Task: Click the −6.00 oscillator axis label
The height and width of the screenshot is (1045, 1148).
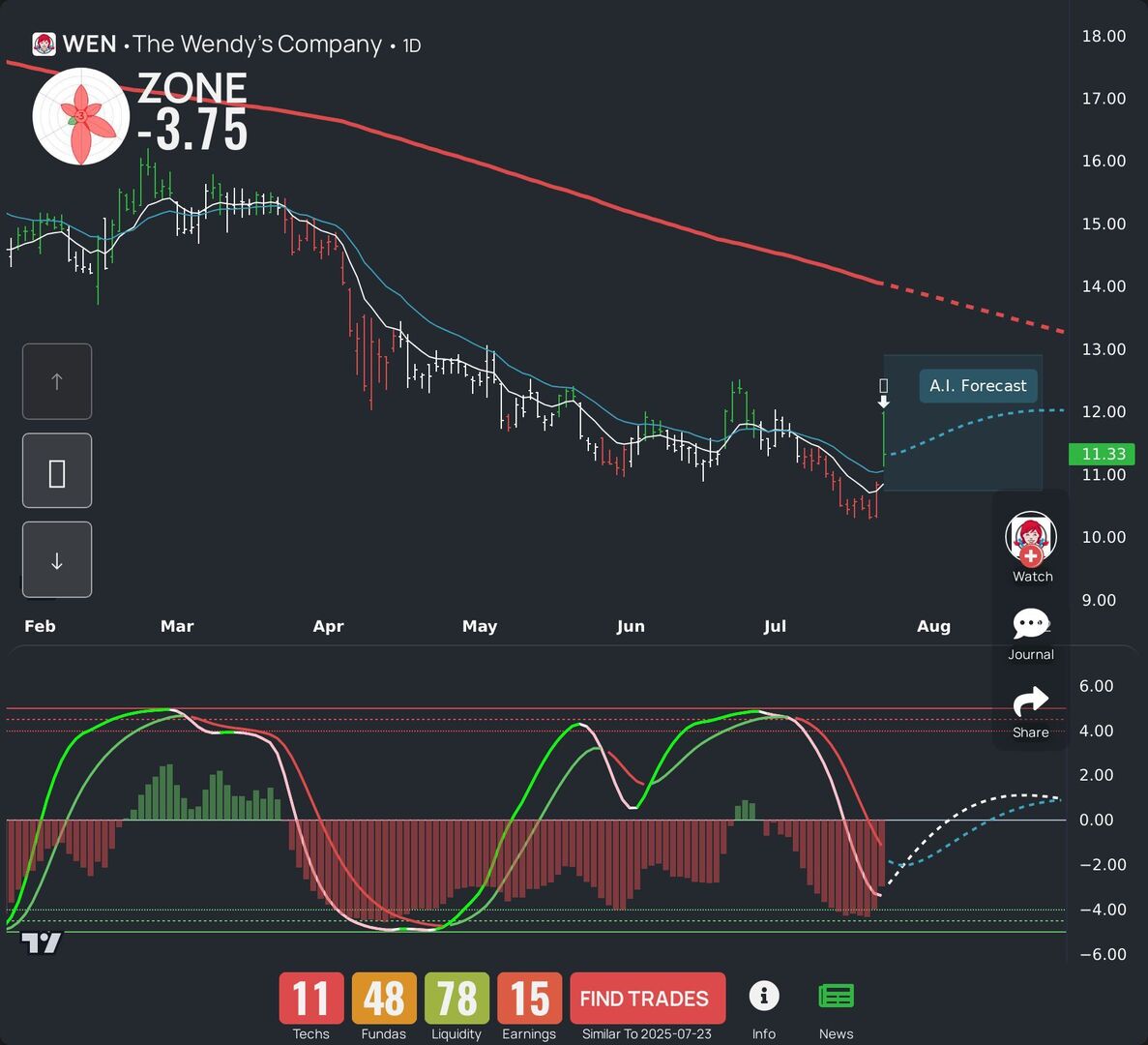Action: 1103,954
